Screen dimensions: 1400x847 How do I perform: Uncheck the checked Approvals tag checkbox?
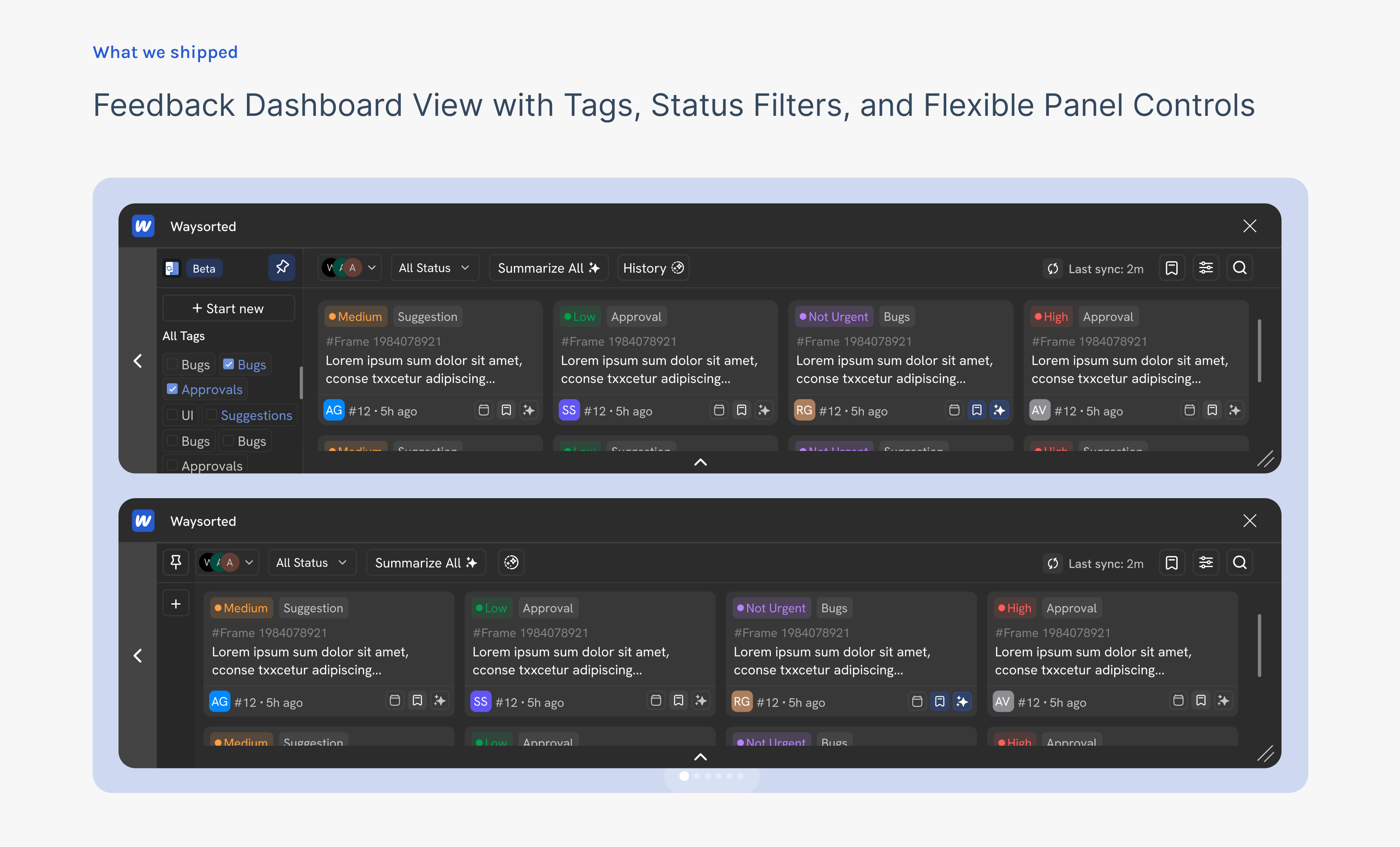172,389
